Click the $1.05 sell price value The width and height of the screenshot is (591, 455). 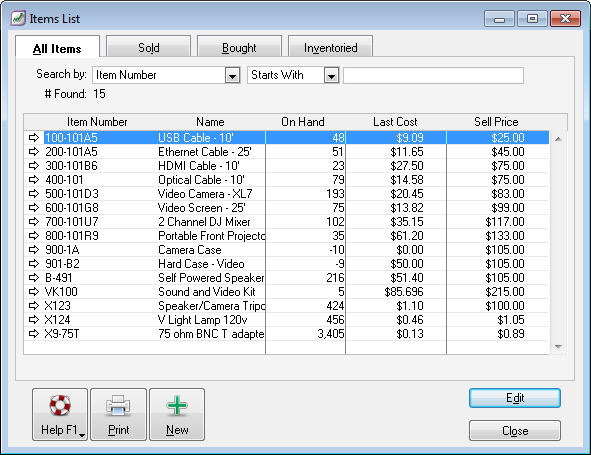pos(511,320)
